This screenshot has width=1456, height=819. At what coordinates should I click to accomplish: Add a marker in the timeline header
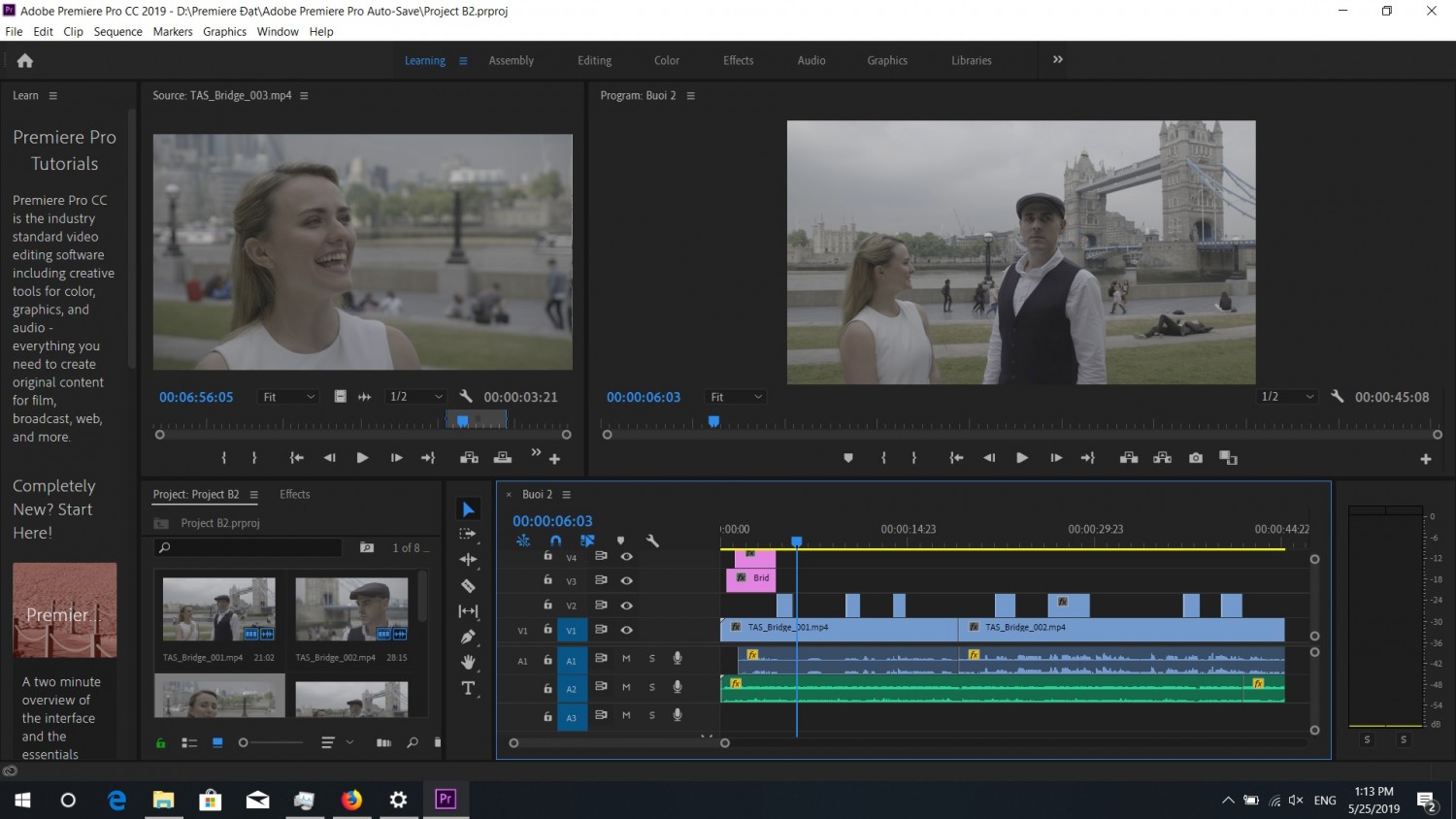621,541
